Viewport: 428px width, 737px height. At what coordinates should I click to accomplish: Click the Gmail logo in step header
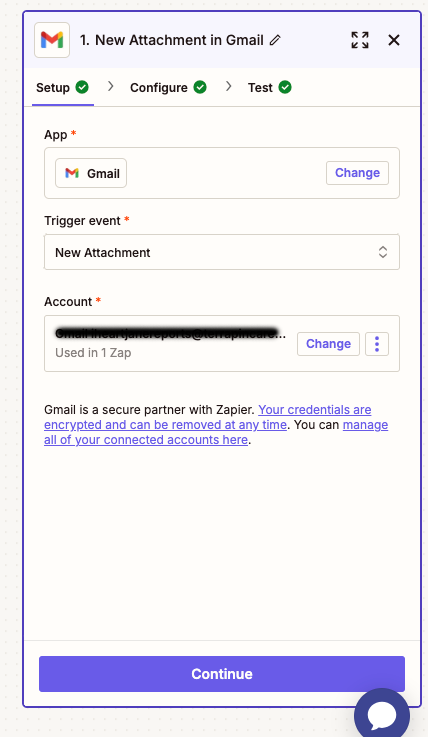pyautogui.click(x=52, y=40)
